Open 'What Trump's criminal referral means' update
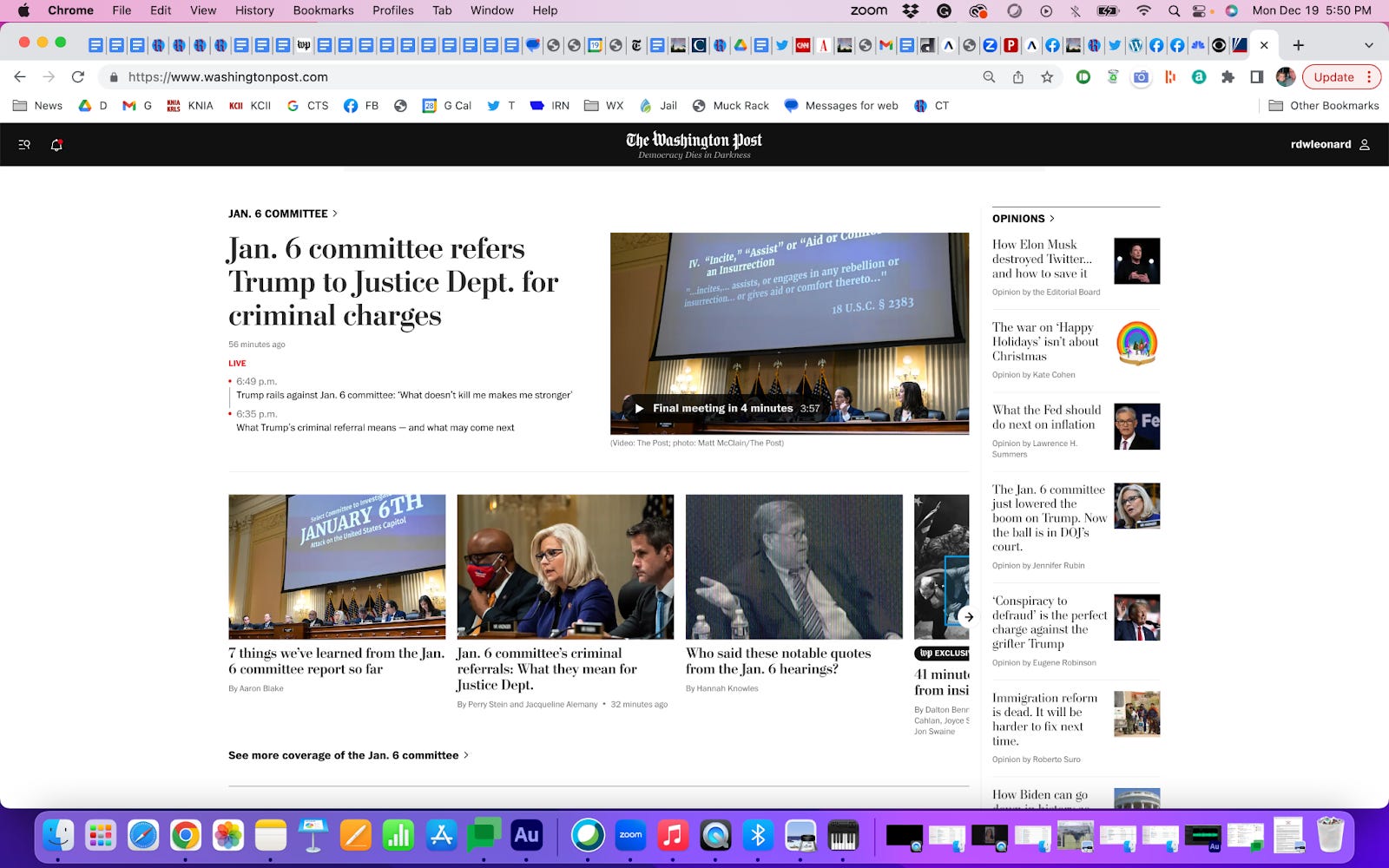 tap(375, 428)
